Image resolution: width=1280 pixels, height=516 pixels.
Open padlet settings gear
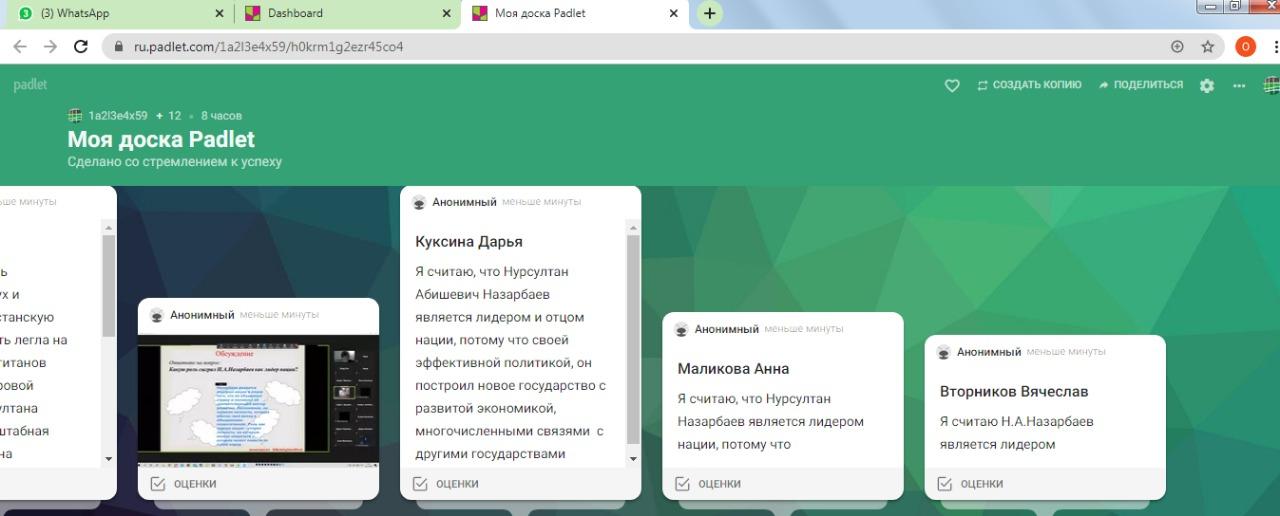pyautogui.click(x=1207, y=86)
